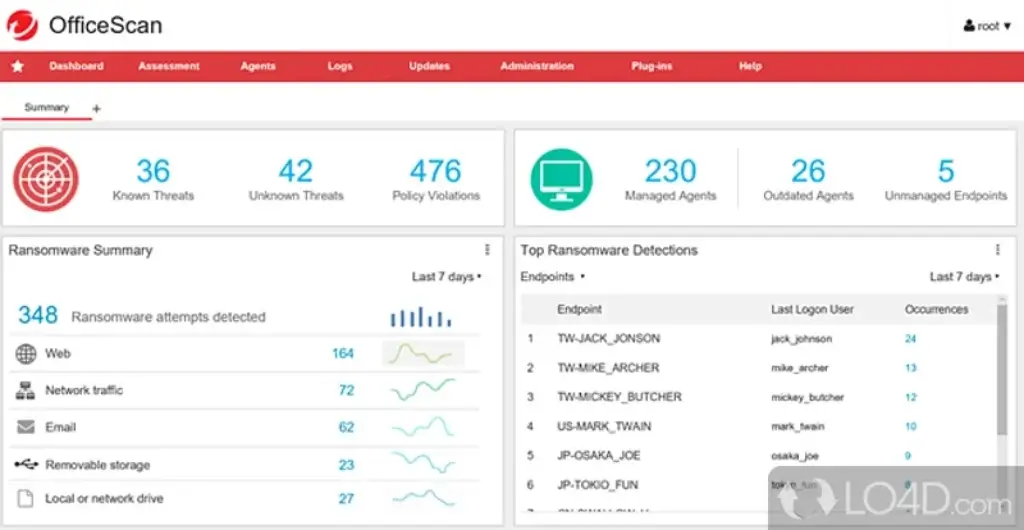Click the Removable storage USB icon
Viewport: 1024px width, 530px height.
pos(26,464)
